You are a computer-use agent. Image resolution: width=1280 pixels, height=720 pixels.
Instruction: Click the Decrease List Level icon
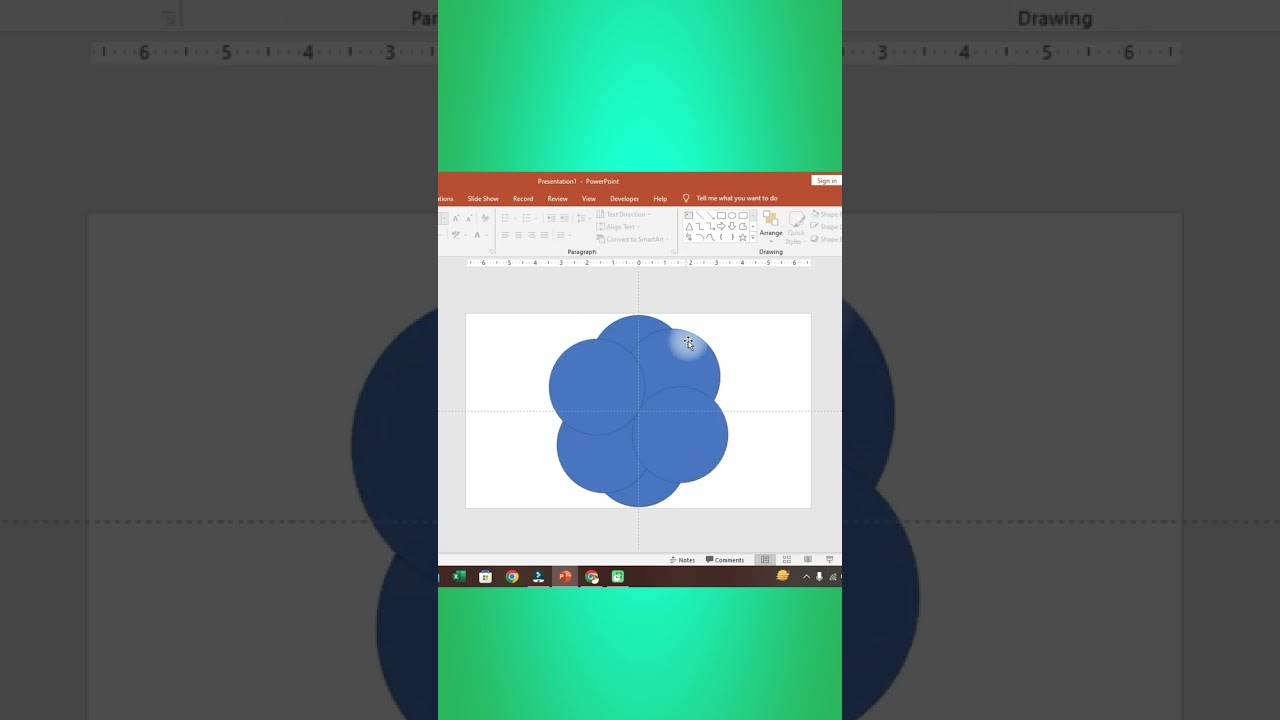coord(551,218)
